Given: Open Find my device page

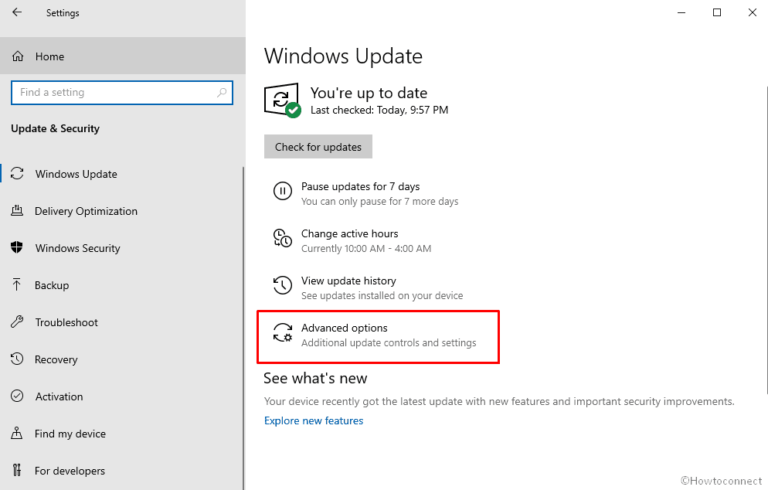Looking at the screenshot, I should click(121, 434).
